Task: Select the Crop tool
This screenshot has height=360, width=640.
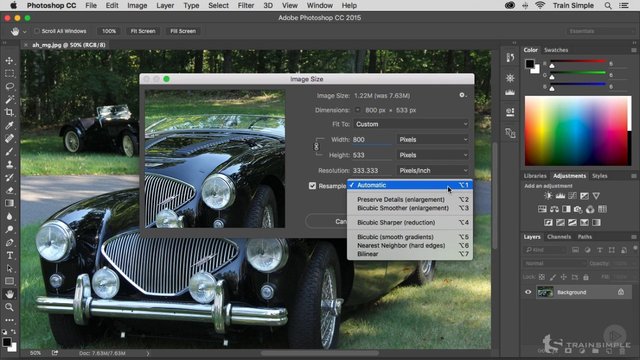Action: (9, 113)
